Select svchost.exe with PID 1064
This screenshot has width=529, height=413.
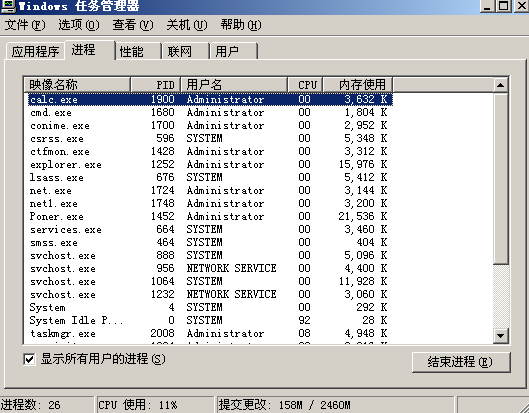point(210,281)
